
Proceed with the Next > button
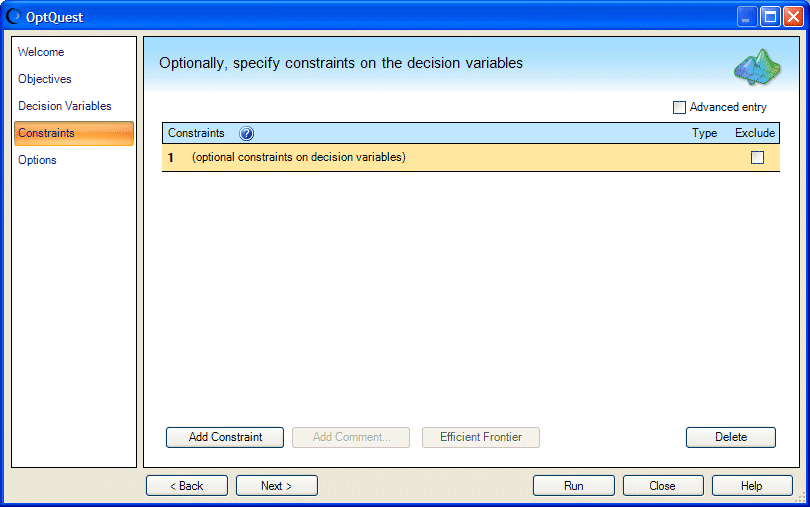[x=276, y=486]
